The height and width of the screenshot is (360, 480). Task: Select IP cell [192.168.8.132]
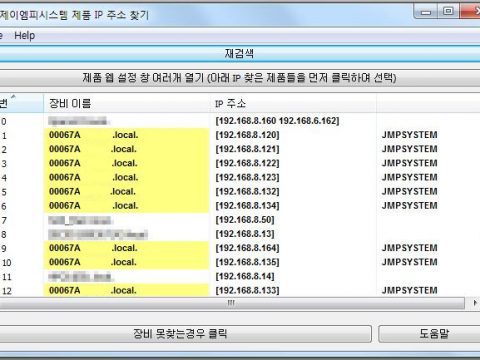247,192
